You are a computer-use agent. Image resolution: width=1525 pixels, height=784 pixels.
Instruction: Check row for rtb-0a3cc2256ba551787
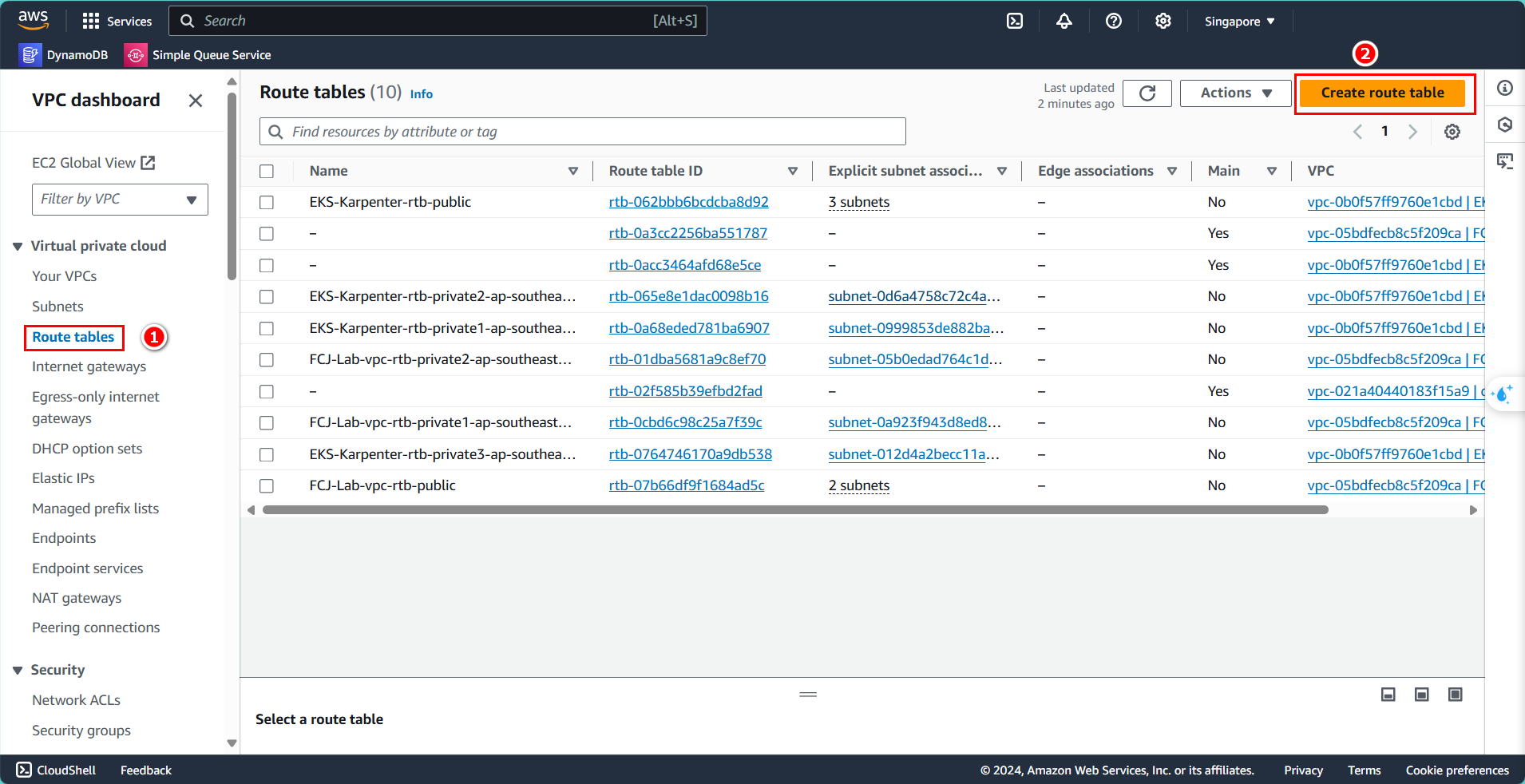[x=267, y=234]
